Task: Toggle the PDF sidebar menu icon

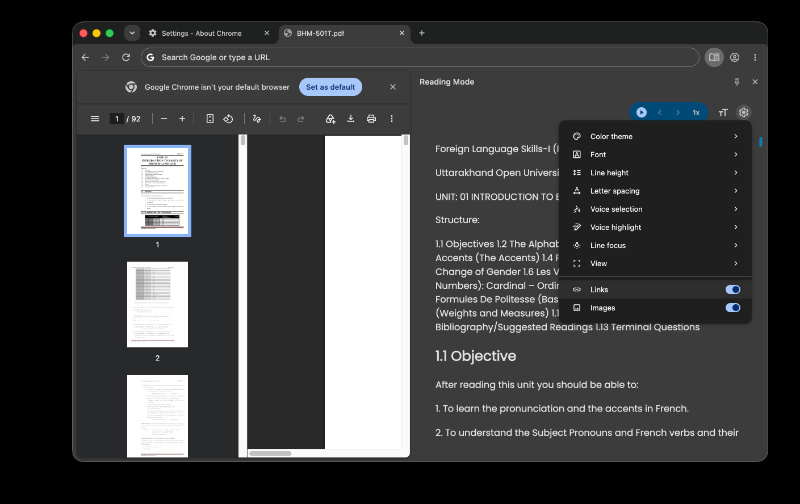Action: pos(95,119)
